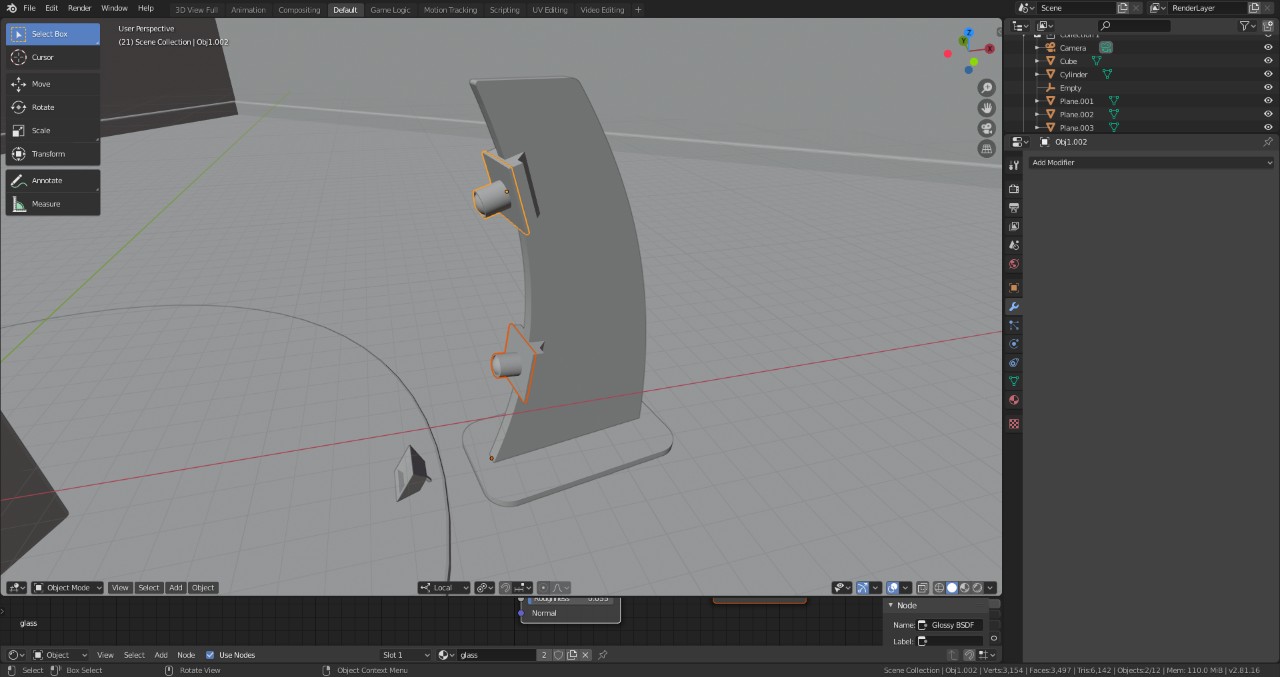Select the Select Box tool
The image size is (1280, 677).
pyautogui.click(x=53, y=34)
